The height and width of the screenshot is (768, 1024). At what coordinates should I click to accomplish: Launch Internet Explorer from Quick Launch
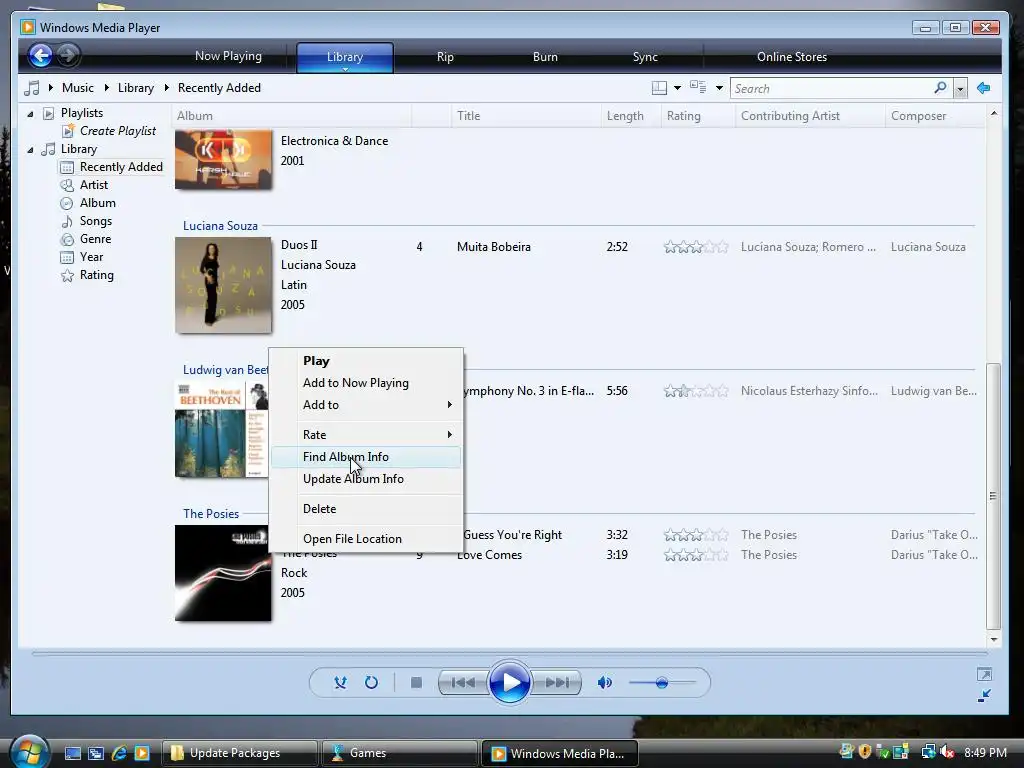pyautogui.click(x=119, y=753)
